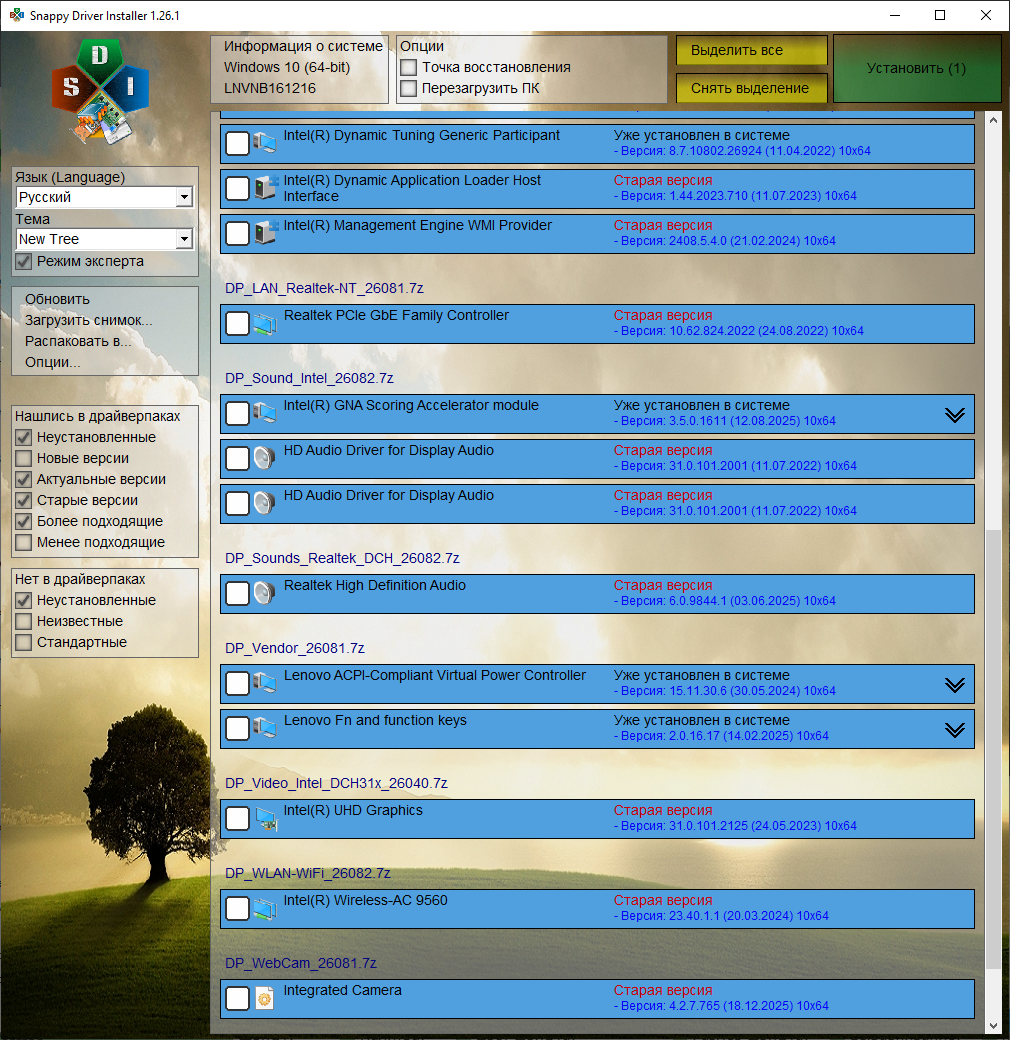Click device icon for Intel Dynamic Tuning Generic Participant
The width and height of the screenshot is (1010, 1040).
click(x=265, y=143)
